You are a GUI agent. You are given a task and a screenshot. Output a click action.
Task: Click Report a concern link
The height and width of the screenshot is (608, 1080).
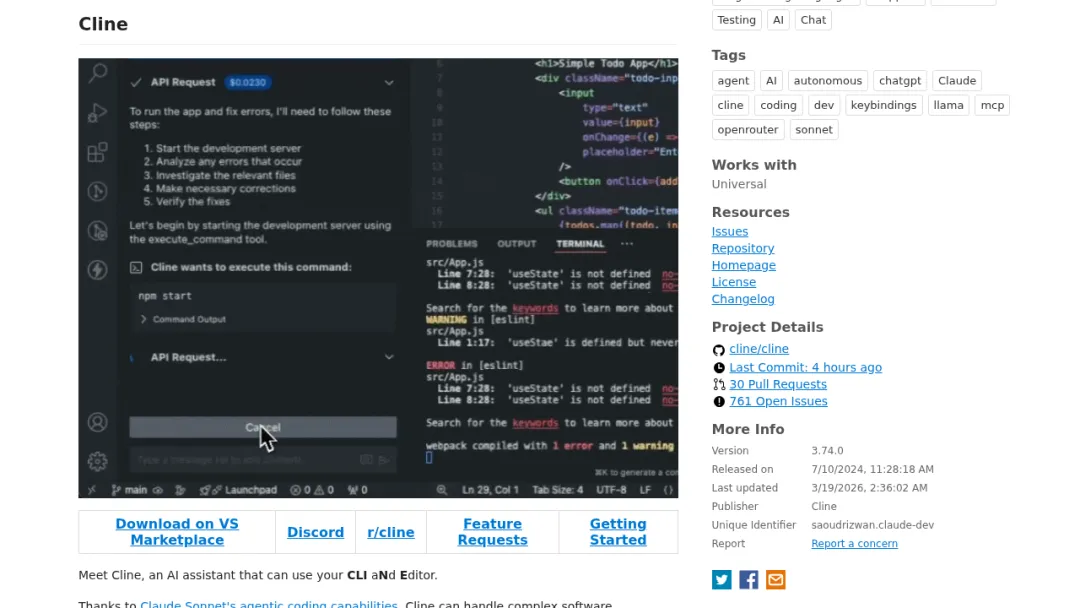(x=854, y=543)
